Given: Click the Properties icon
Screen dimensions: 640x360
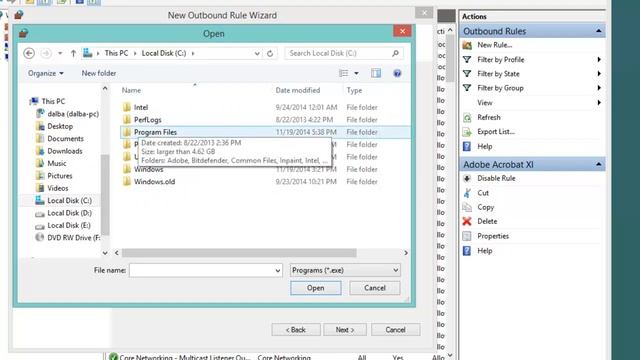Looking at the screenshot, I should pos(467,236).
